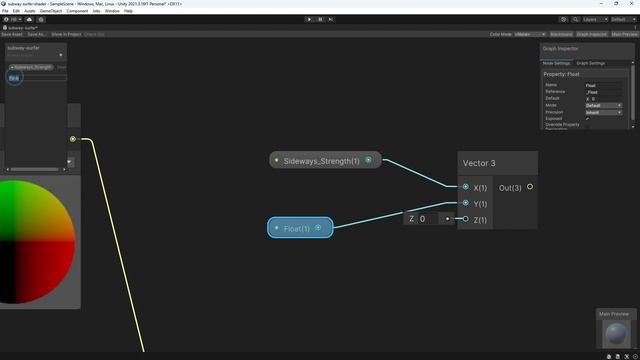Open the Jobs menu
This screenshot has width=640, height=360.
click(96, 11)
